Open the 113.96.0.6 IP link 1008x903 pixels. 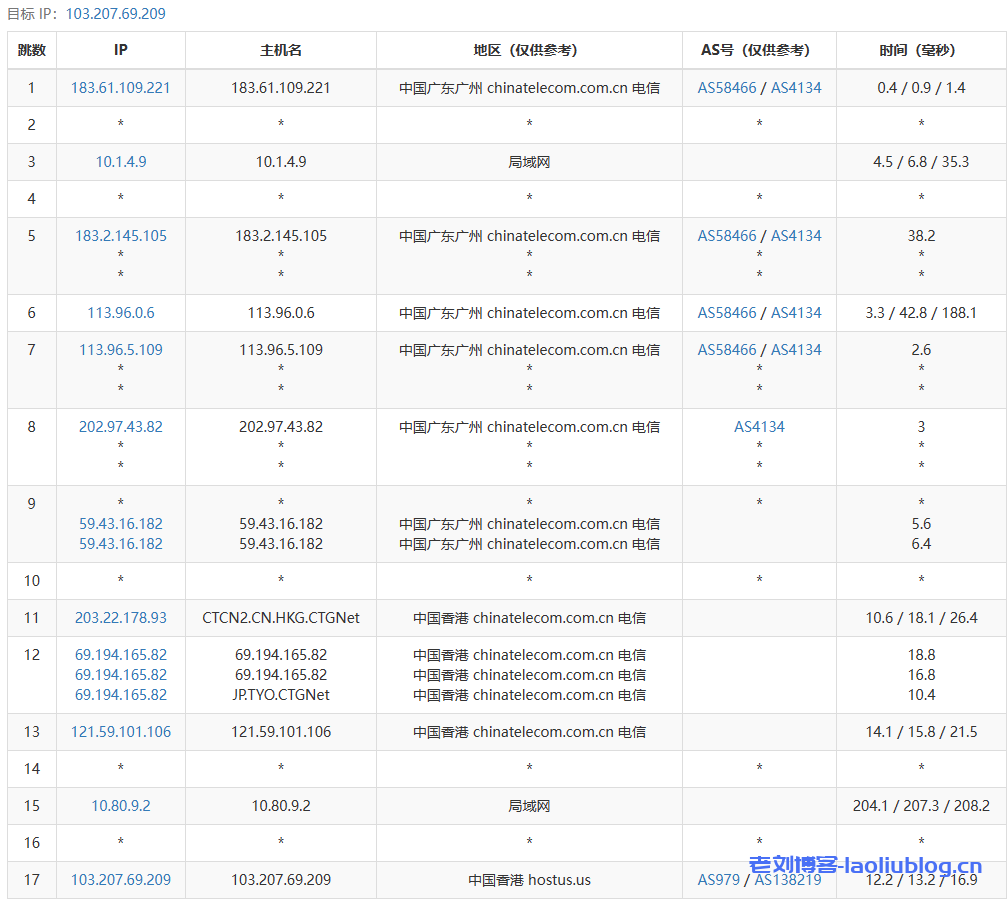120,313
